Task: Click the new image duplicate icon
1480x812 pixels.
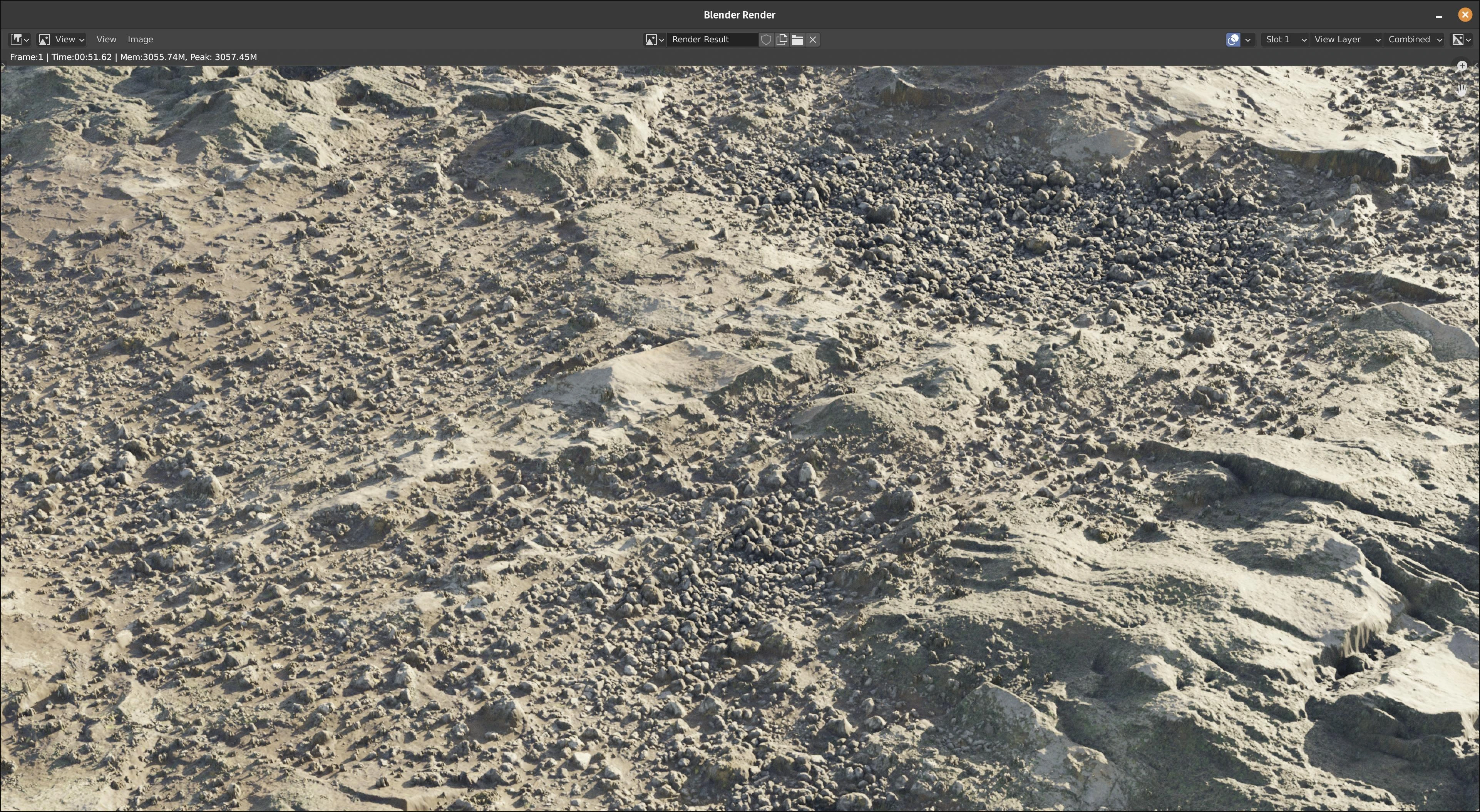Action: point(781,40)
